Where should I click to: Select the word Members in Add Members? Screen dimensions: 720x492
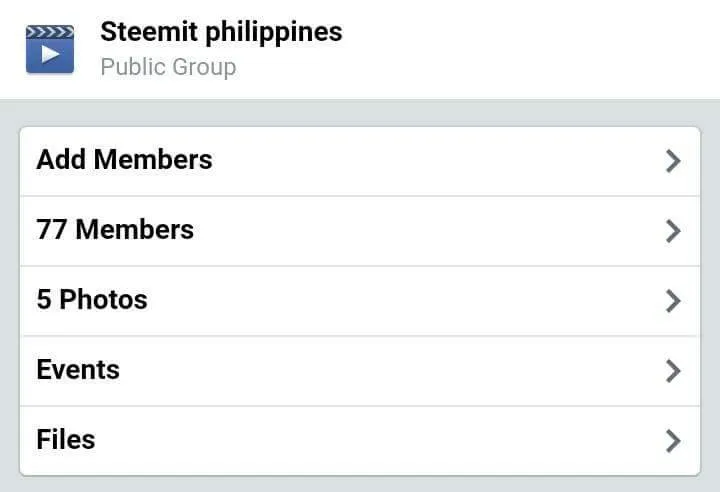pos(153,160)
